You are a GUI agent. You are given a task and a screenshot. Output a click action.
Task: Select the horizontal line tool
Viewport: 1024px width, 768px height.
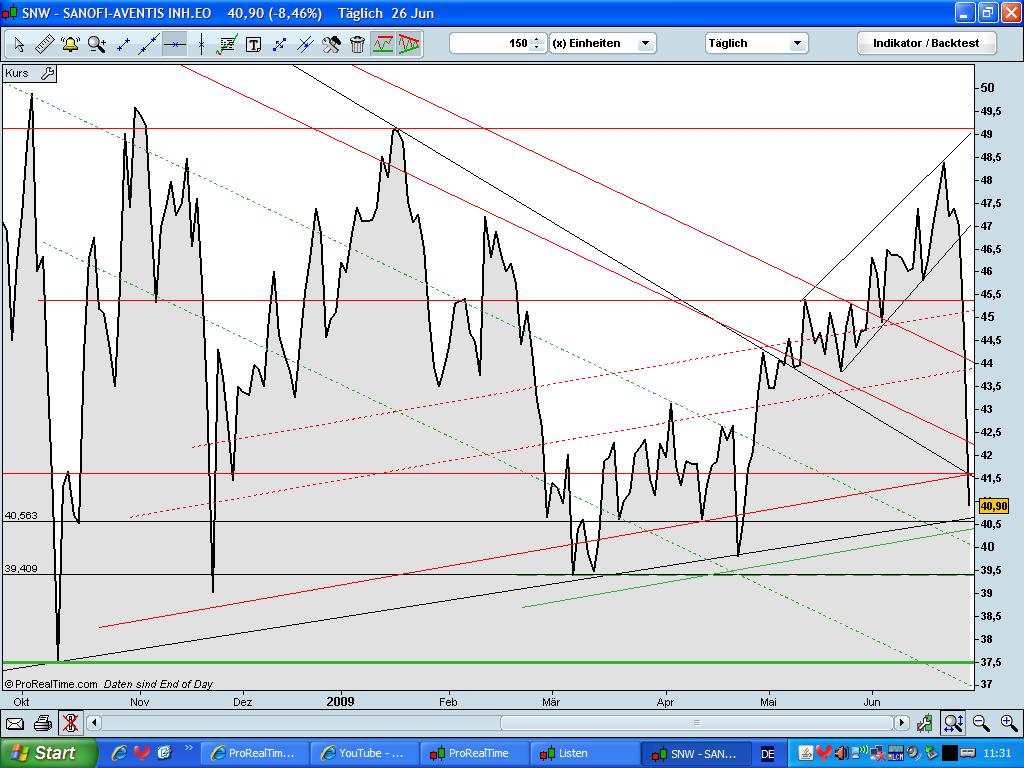(174, 44)
